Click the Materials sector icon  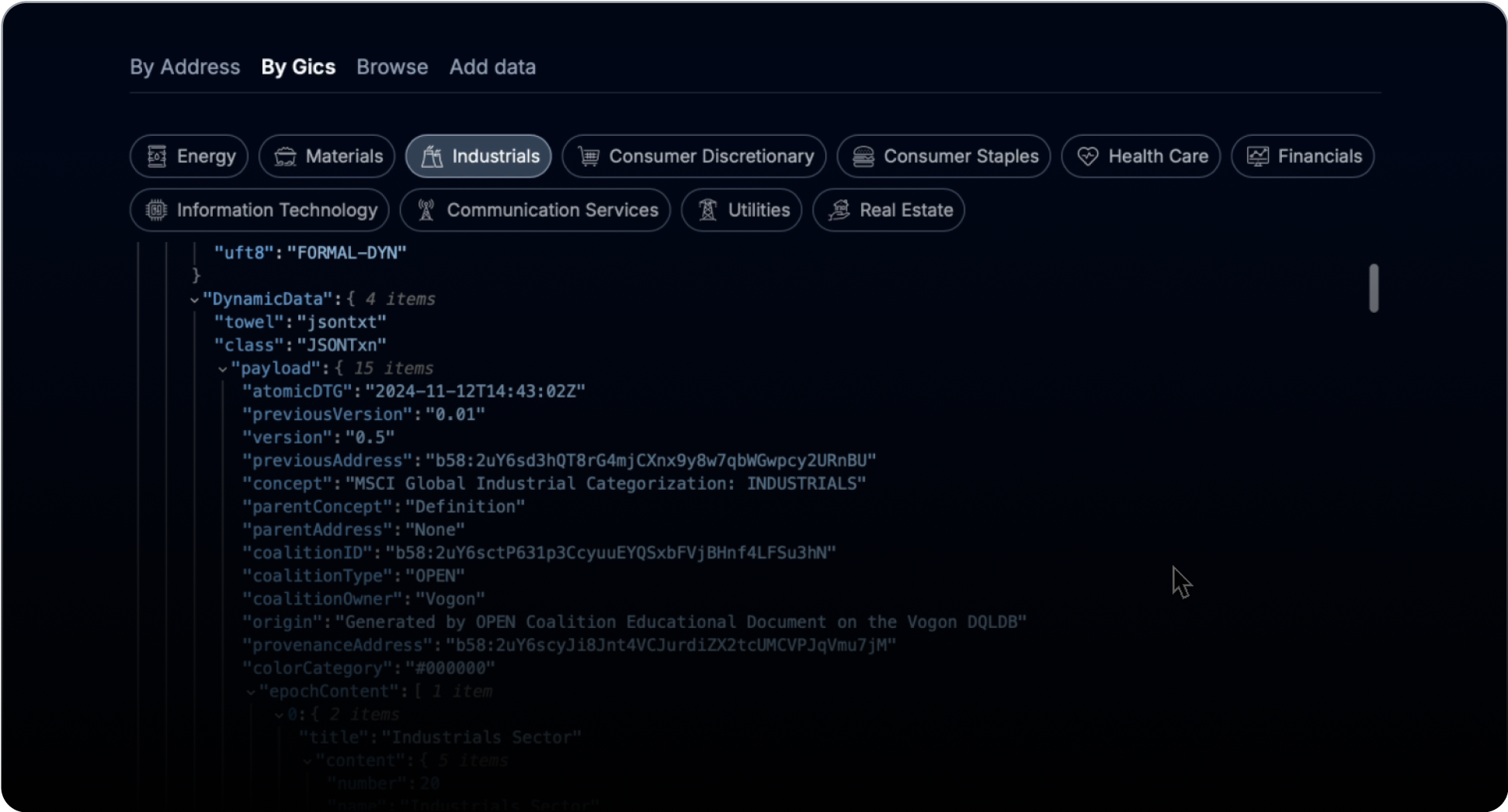point(285,157)
